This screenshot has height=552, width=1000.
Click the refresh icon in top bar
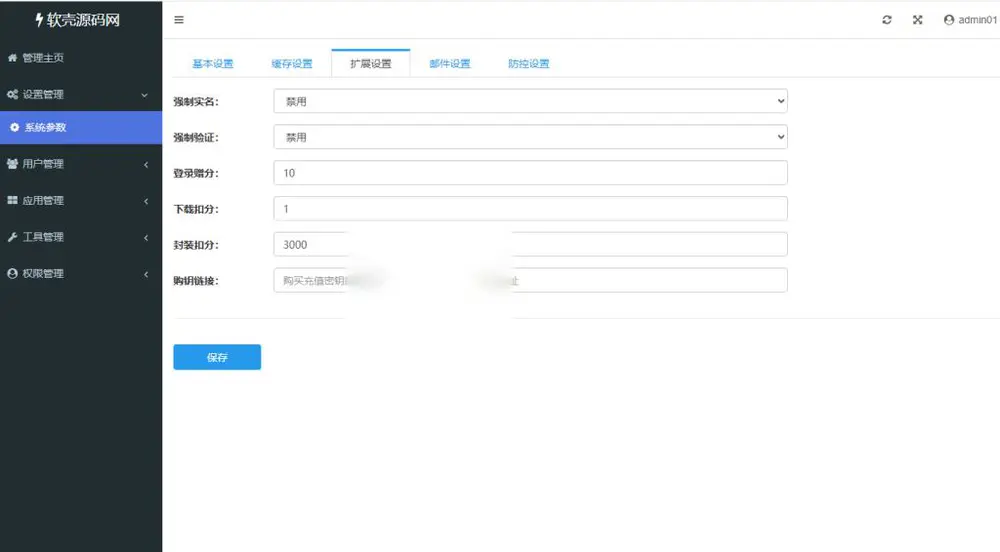(x=886, y=20)
